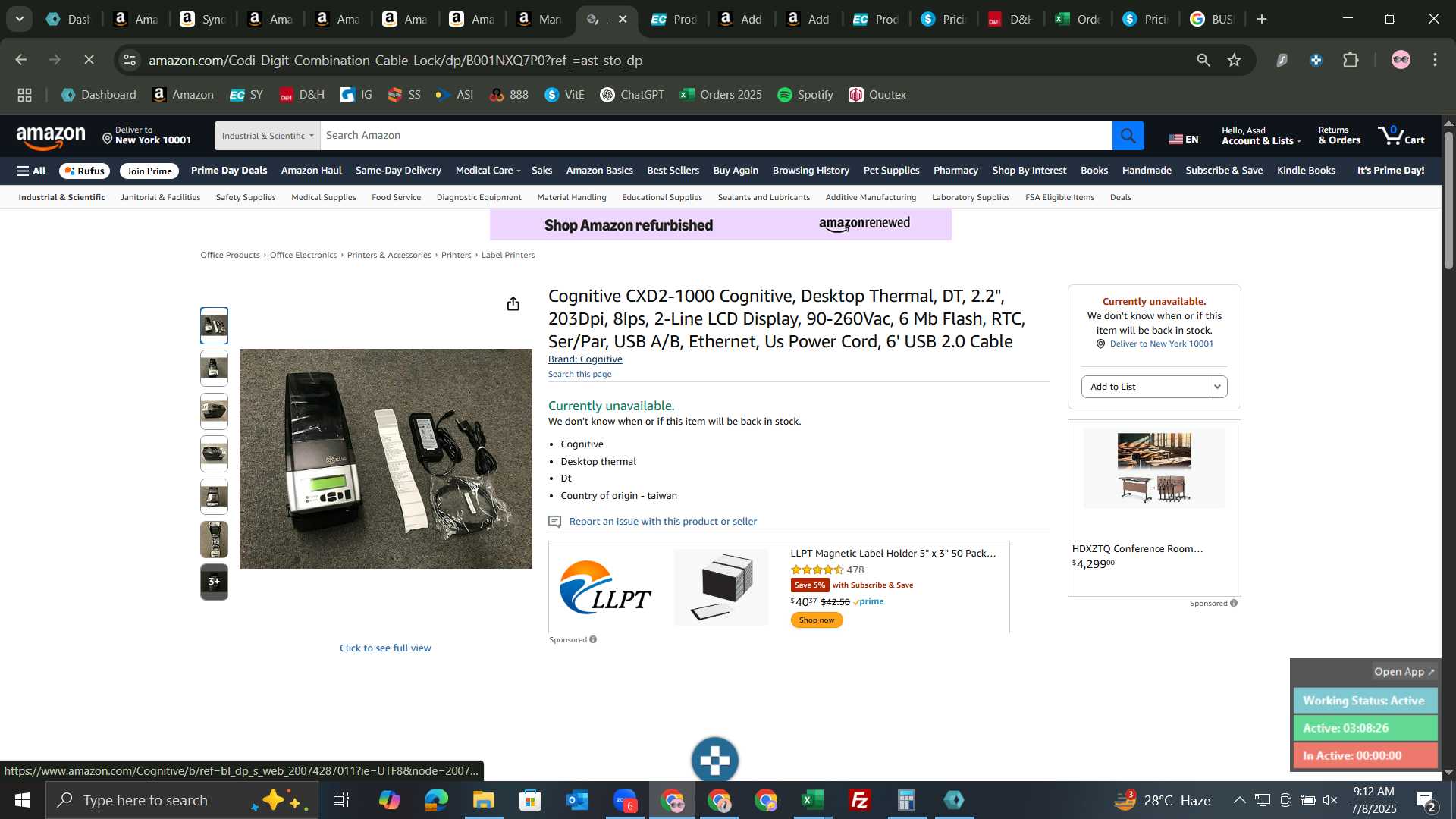This screenshot has height=819, width=1456.
Task: Click the browser profile avatar icon
Action: click(1401, 60)
